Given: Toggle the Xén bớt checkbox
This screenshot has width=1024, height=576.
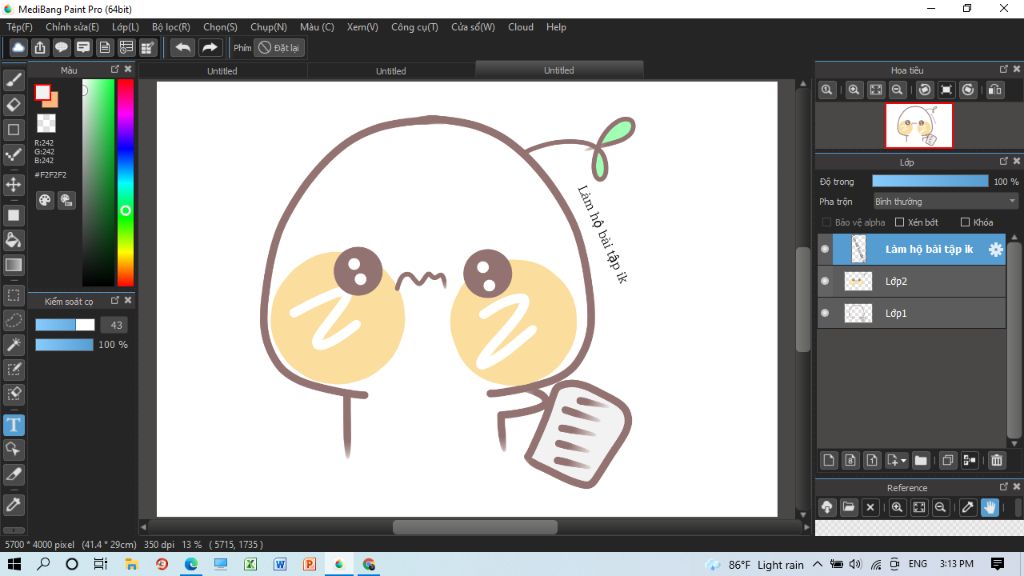Looking at the screenshot, I should [x=899, y=223].
